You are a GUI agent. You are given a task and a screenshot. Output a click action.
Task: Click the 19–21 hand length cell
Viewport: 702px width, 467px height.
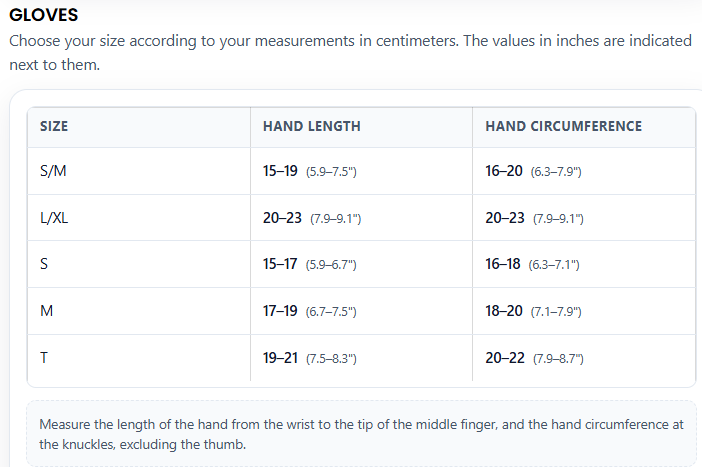click(361, 358)
